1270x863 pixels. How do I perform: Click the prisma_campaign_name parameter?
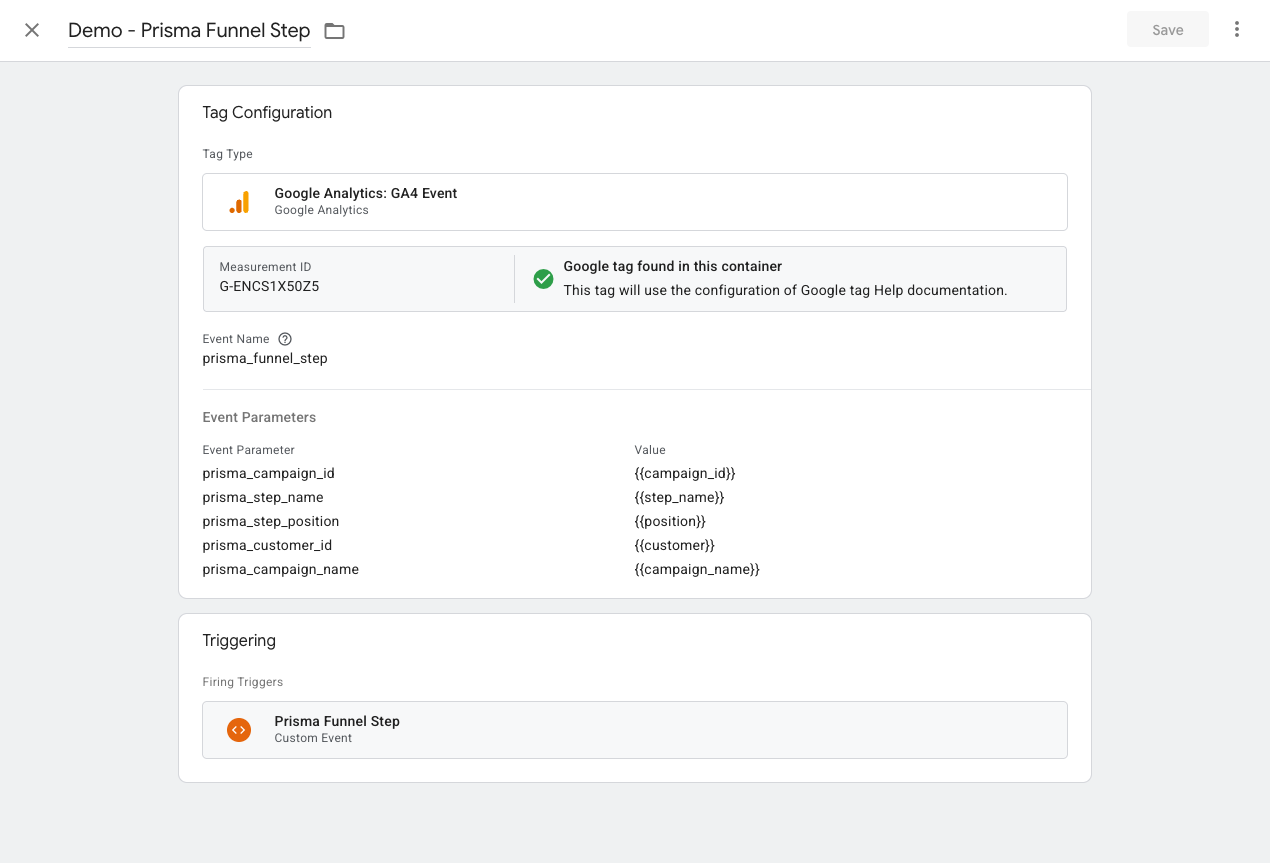coord(280,569)
